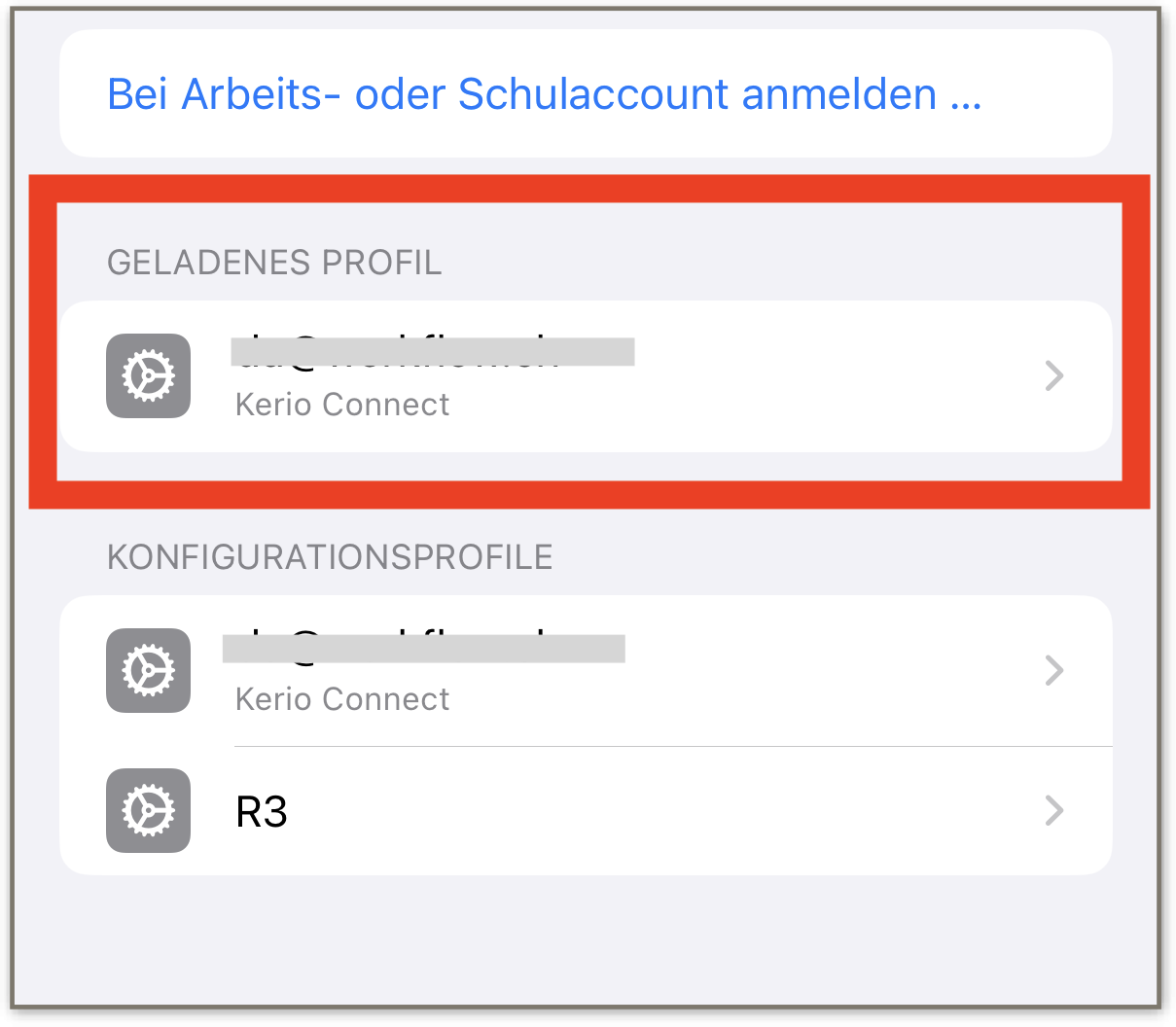Tap the Bei Arbeits- oder Schulaccount anmelden link
Screen dimensions: 1176x1027
(x=544, y=94)
